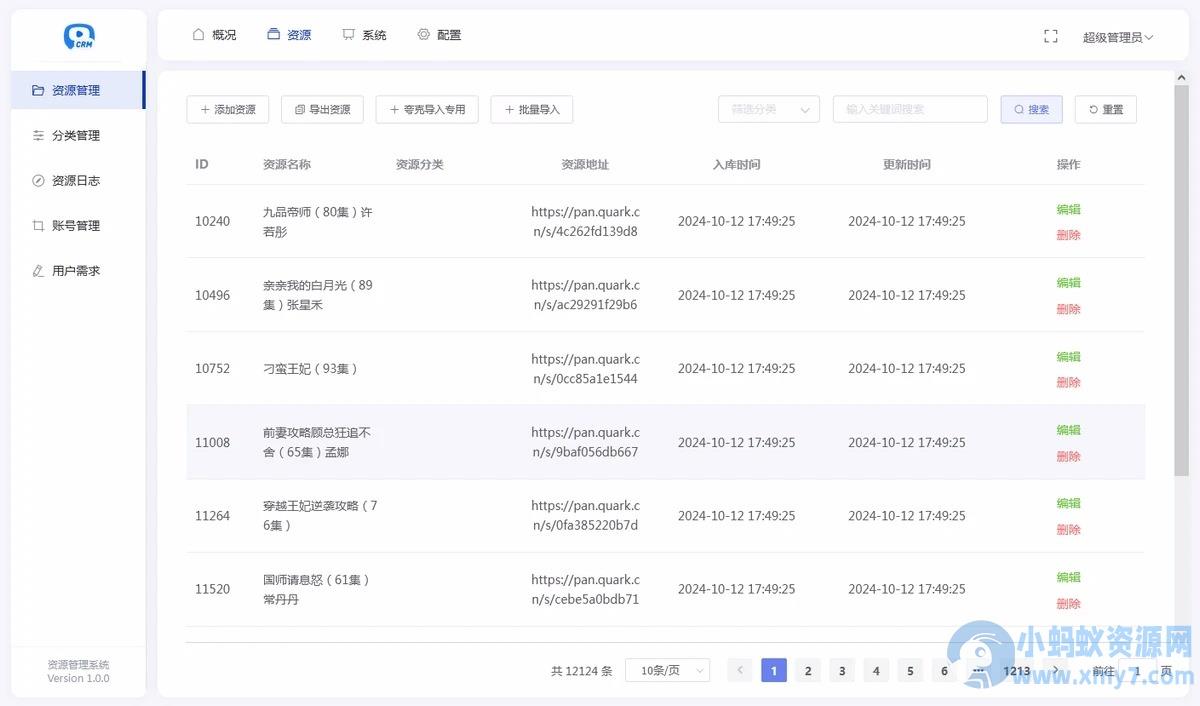Click ID column header

pyautogui.click(x=202, y=164)
